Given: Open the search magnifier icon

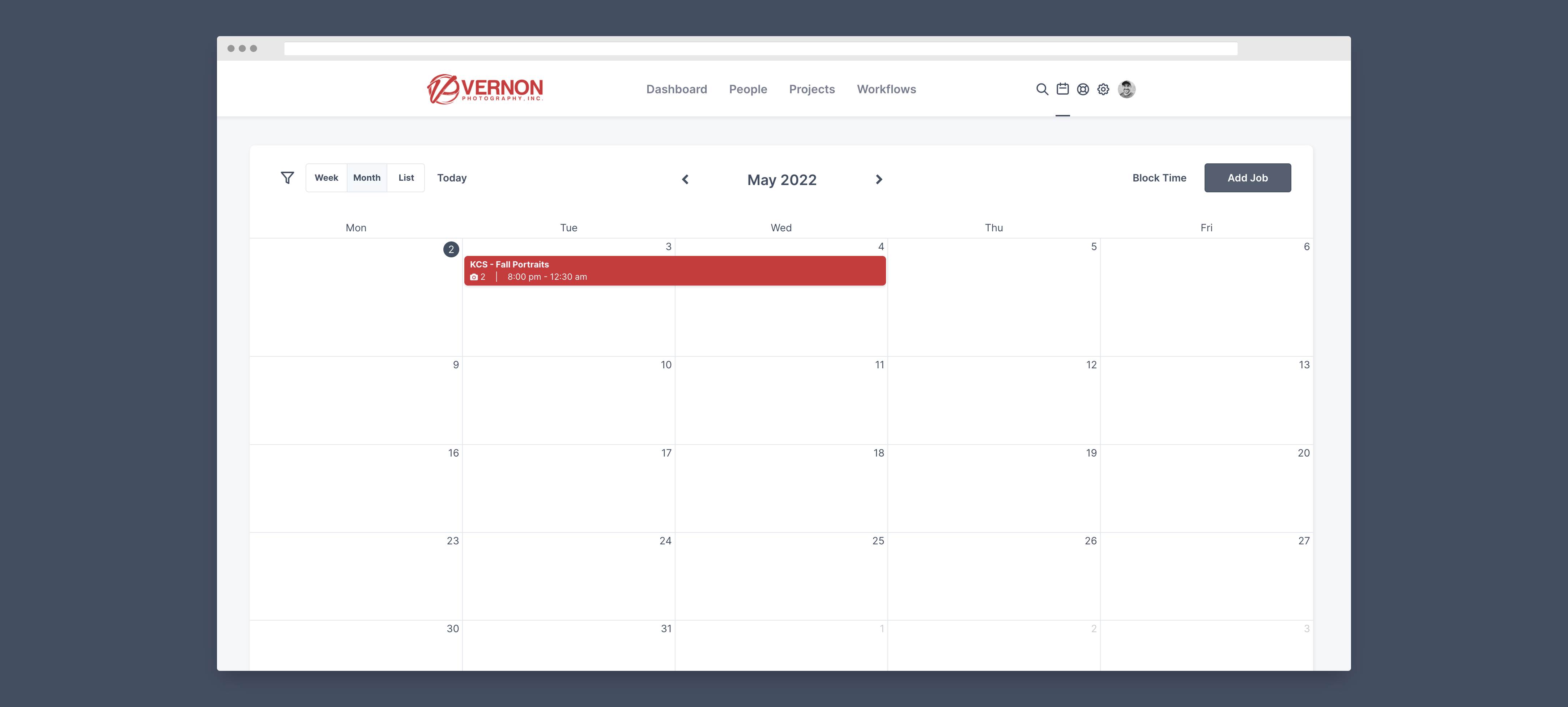Looking at the screenshot, I should coord(1041,89).
